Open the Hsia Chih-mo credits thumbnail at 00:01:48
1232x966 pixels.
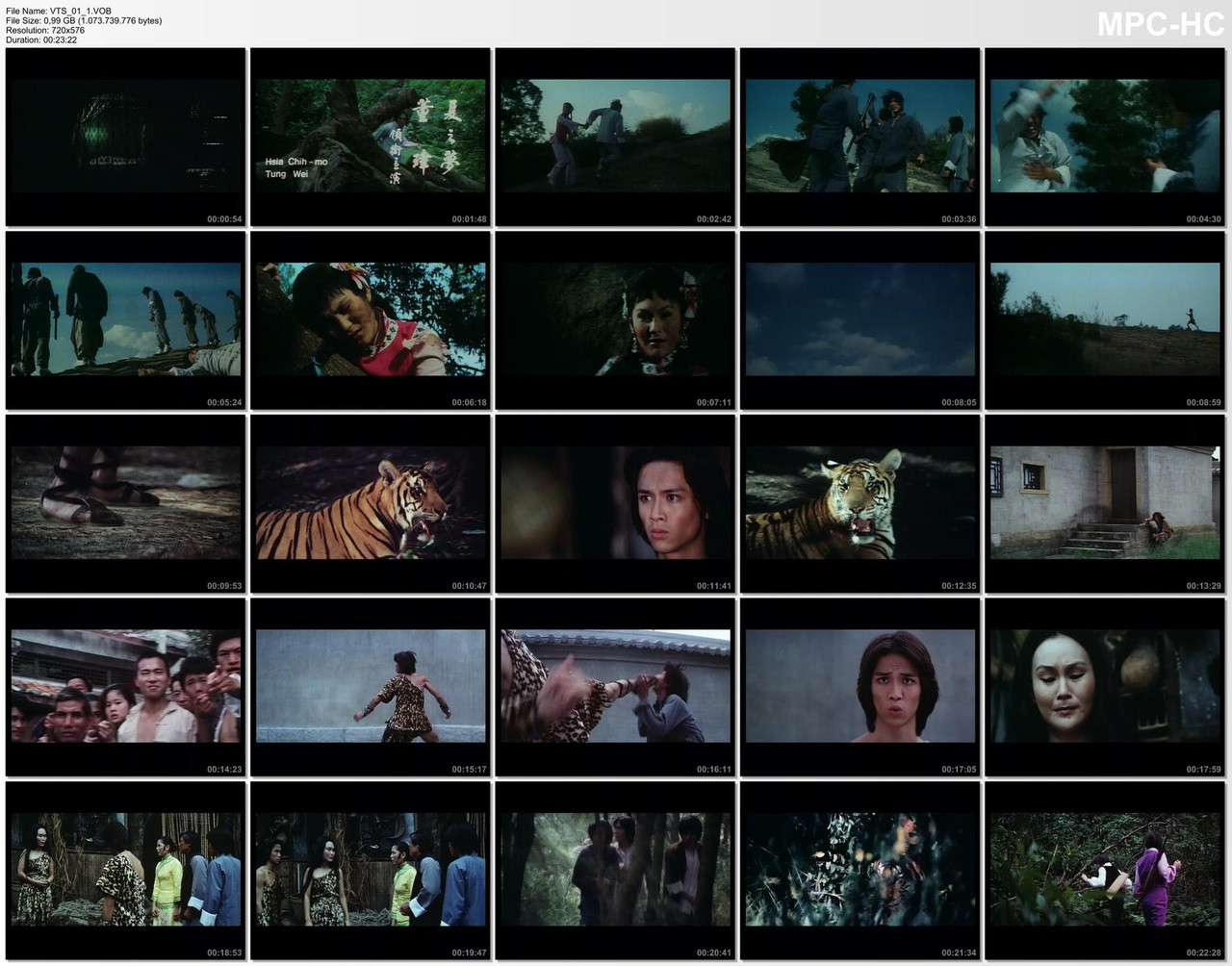[x=371, y=137]
